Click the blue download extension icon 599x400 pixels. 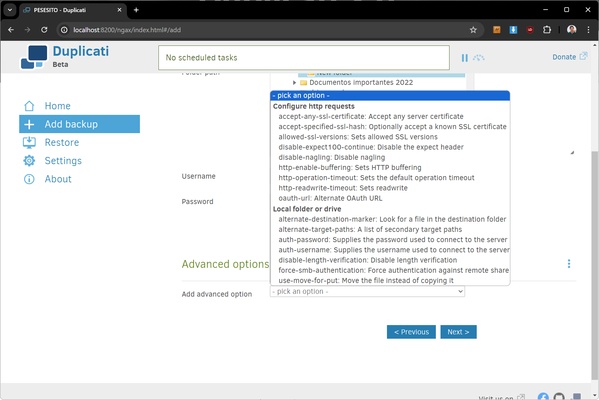pyautogui.click(x=513, y=30)
